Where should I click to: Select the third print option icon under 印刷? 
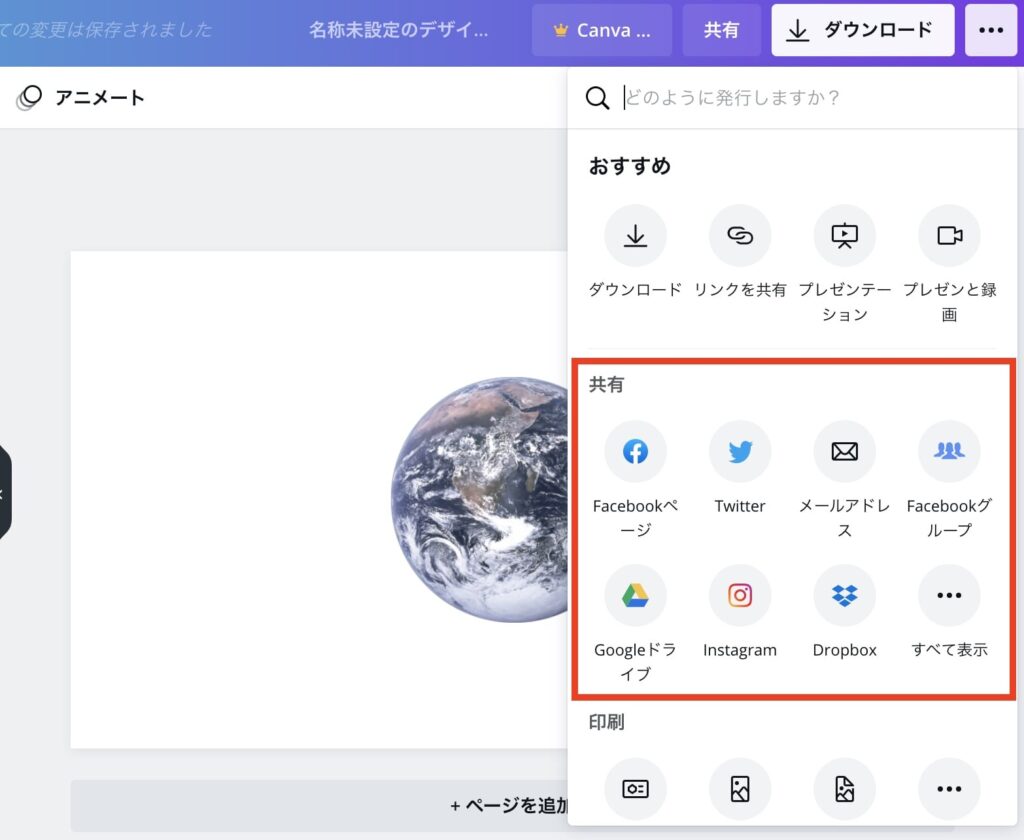[844, 789]
